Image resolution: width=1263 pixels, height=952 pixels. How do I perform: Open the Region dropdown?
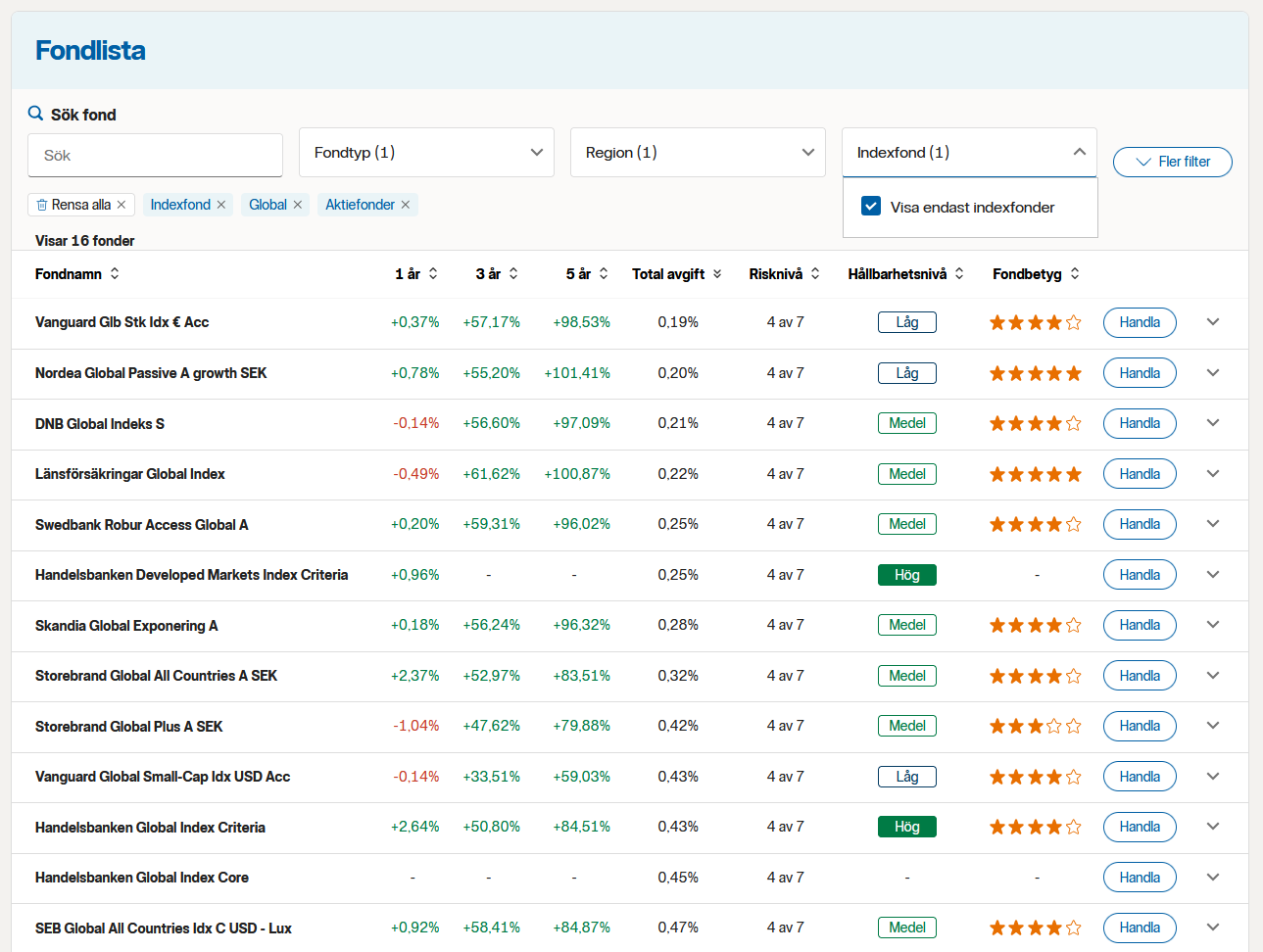tap(698, 153)
